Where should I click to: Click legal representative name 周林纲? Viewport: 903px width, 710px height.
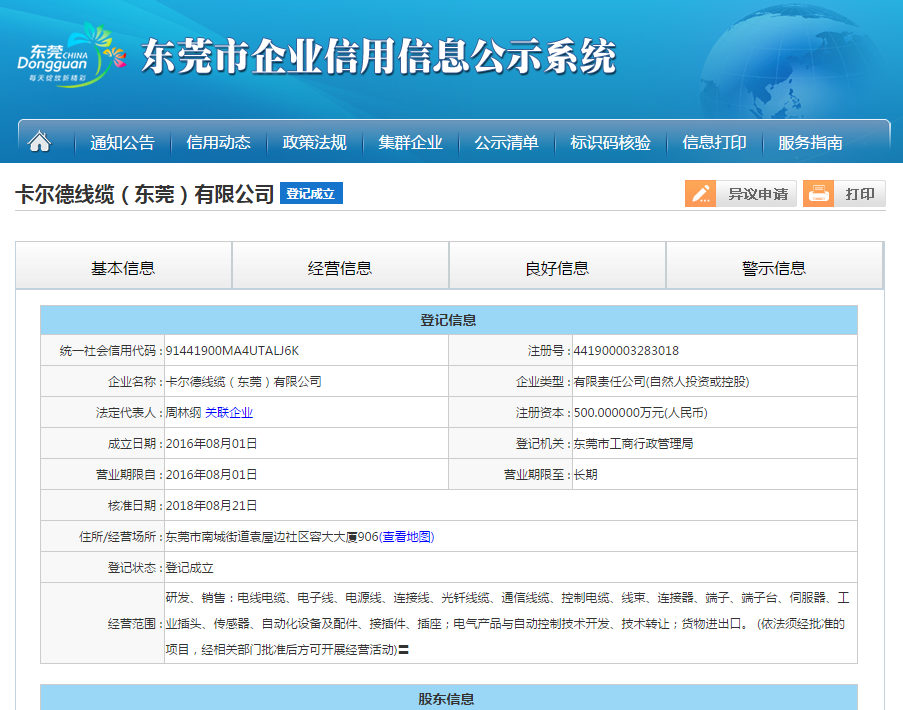183,412
